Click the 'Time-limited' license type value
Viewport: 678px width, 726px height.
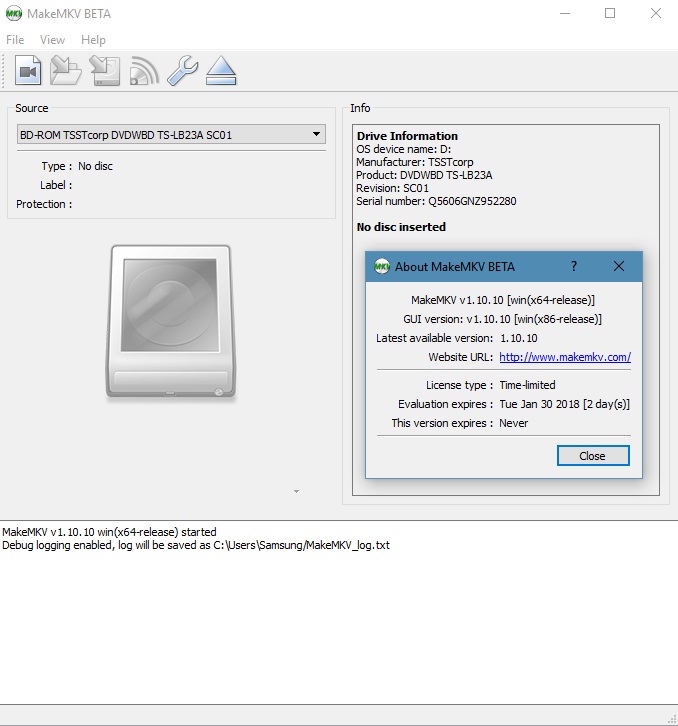coord(527,385)
